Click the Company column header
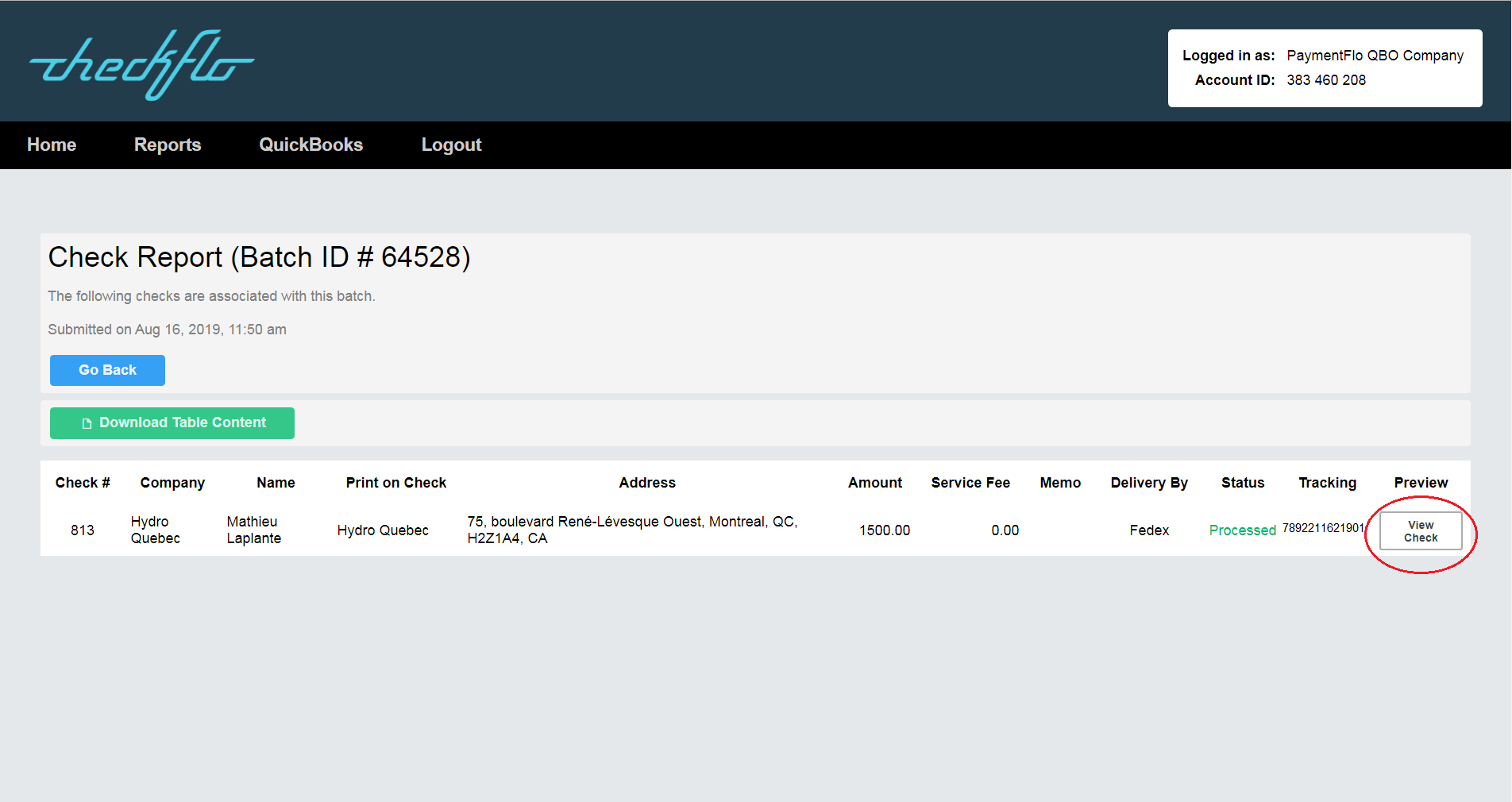Screen dimensions: 1512x802 pyautogui.click(x=172, y=483)
